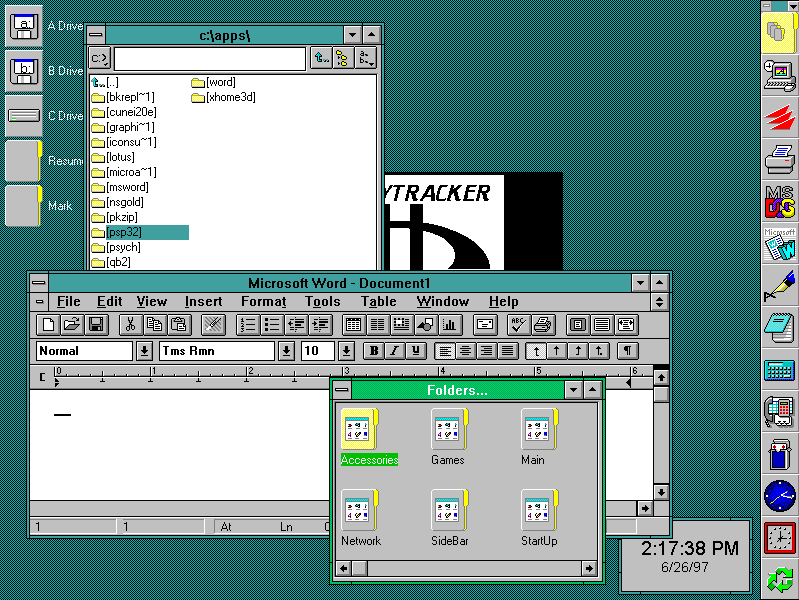Insert a chart with the graph icon
799x600 pixels.
point(450,324)
